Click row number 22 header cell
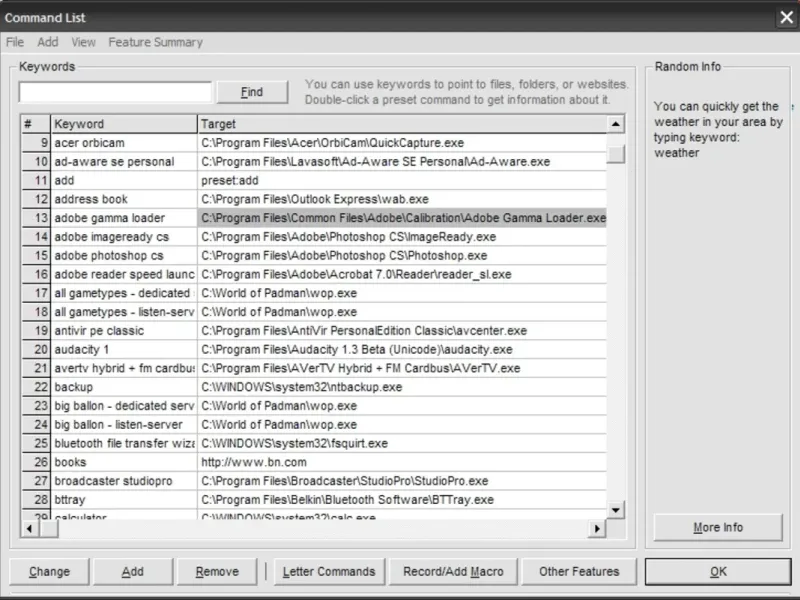 (36, 387)
